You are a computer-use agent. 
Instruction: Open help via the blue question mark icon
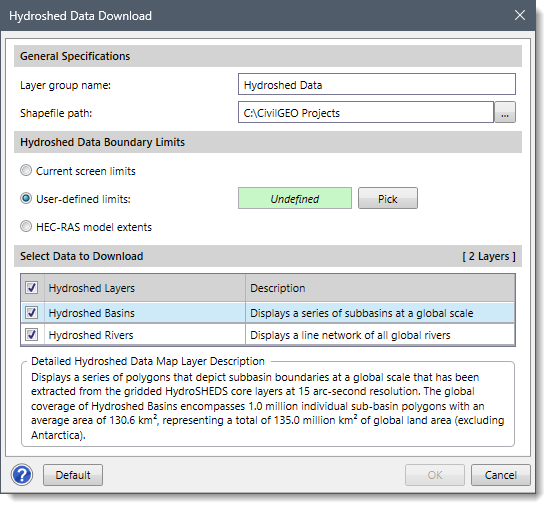[22, 475]
